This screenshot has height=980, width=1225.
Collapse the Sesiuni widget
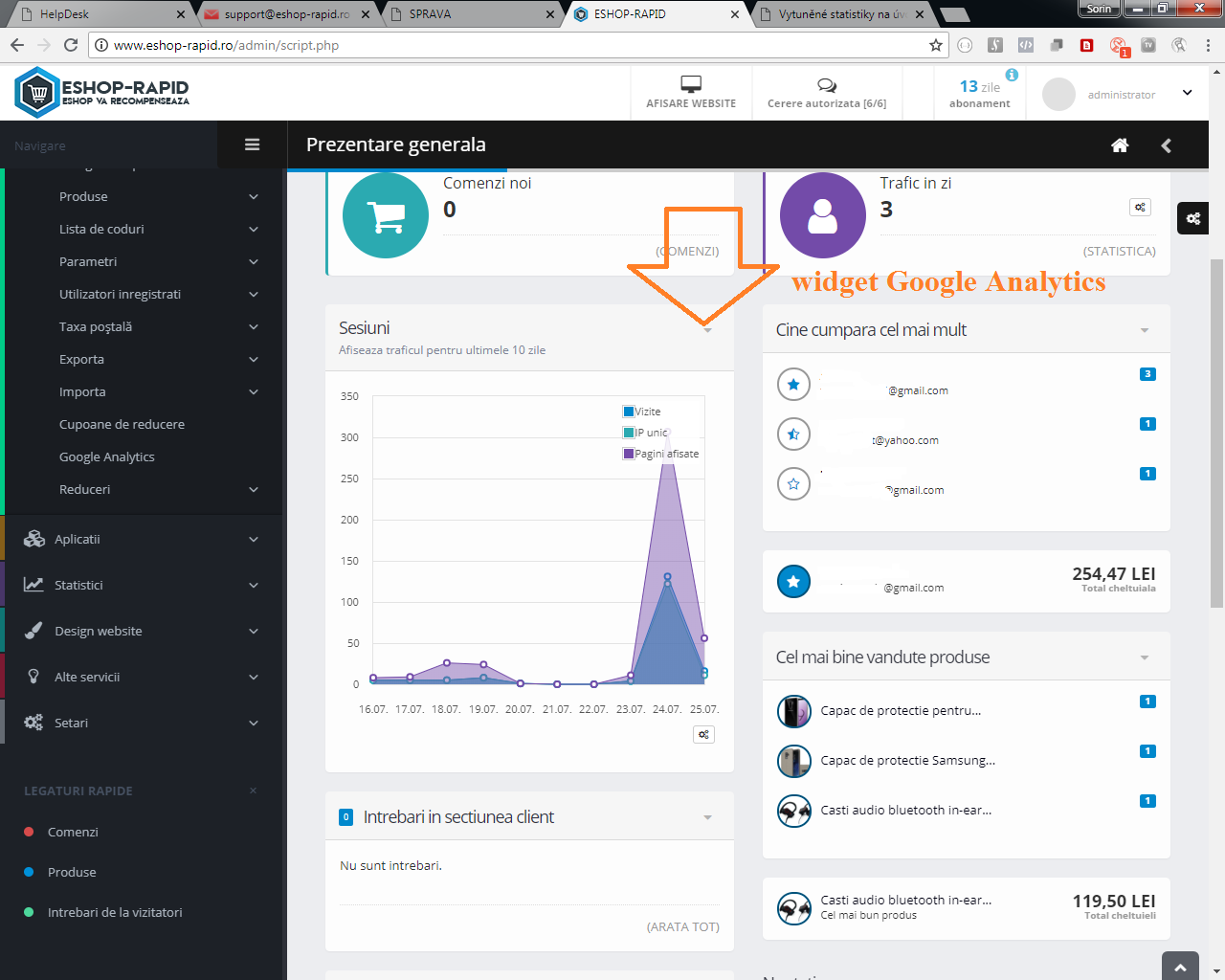coord(708,330)
